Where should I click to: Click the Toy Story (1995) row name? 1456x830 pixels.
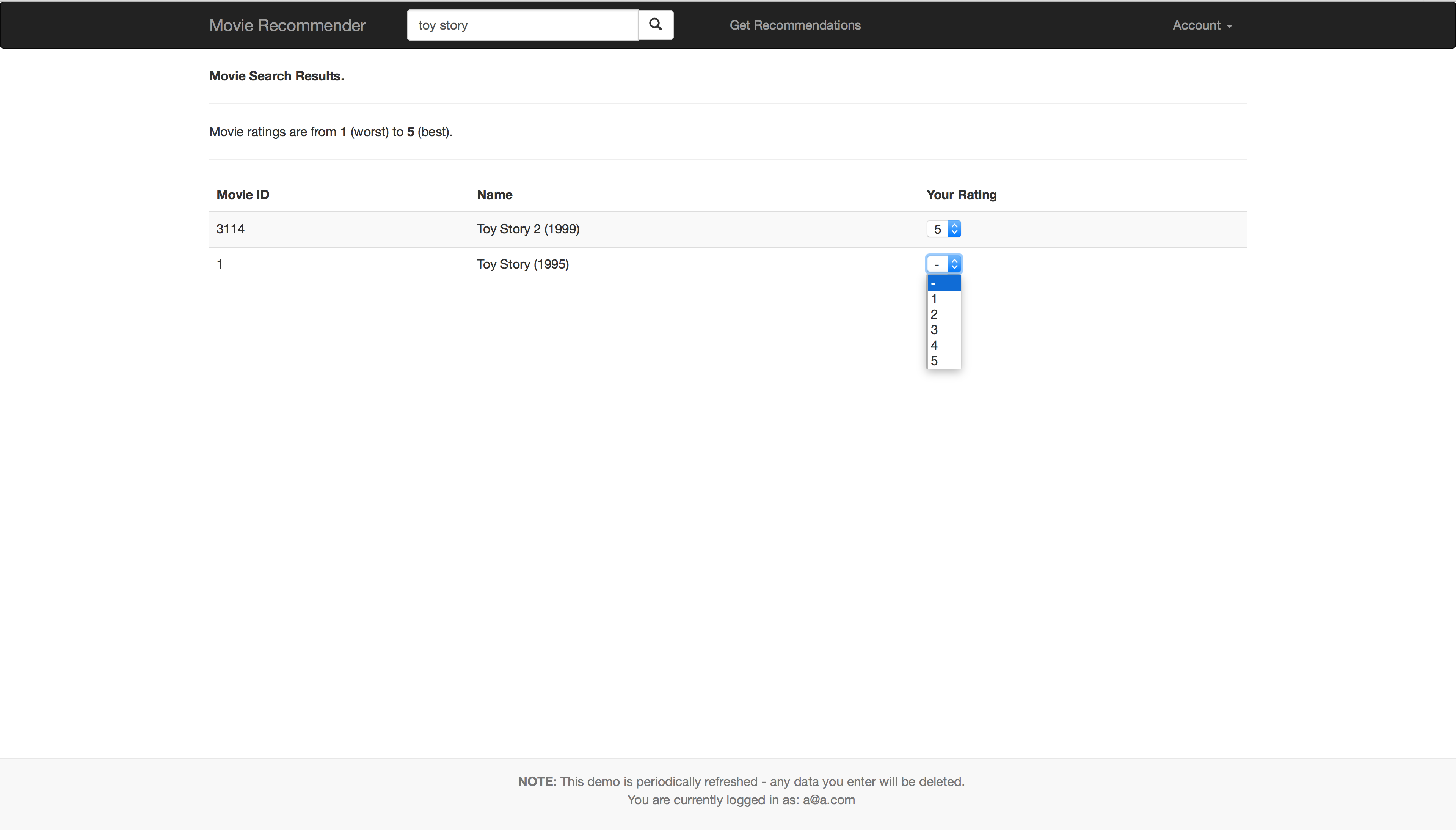point(522,264)
